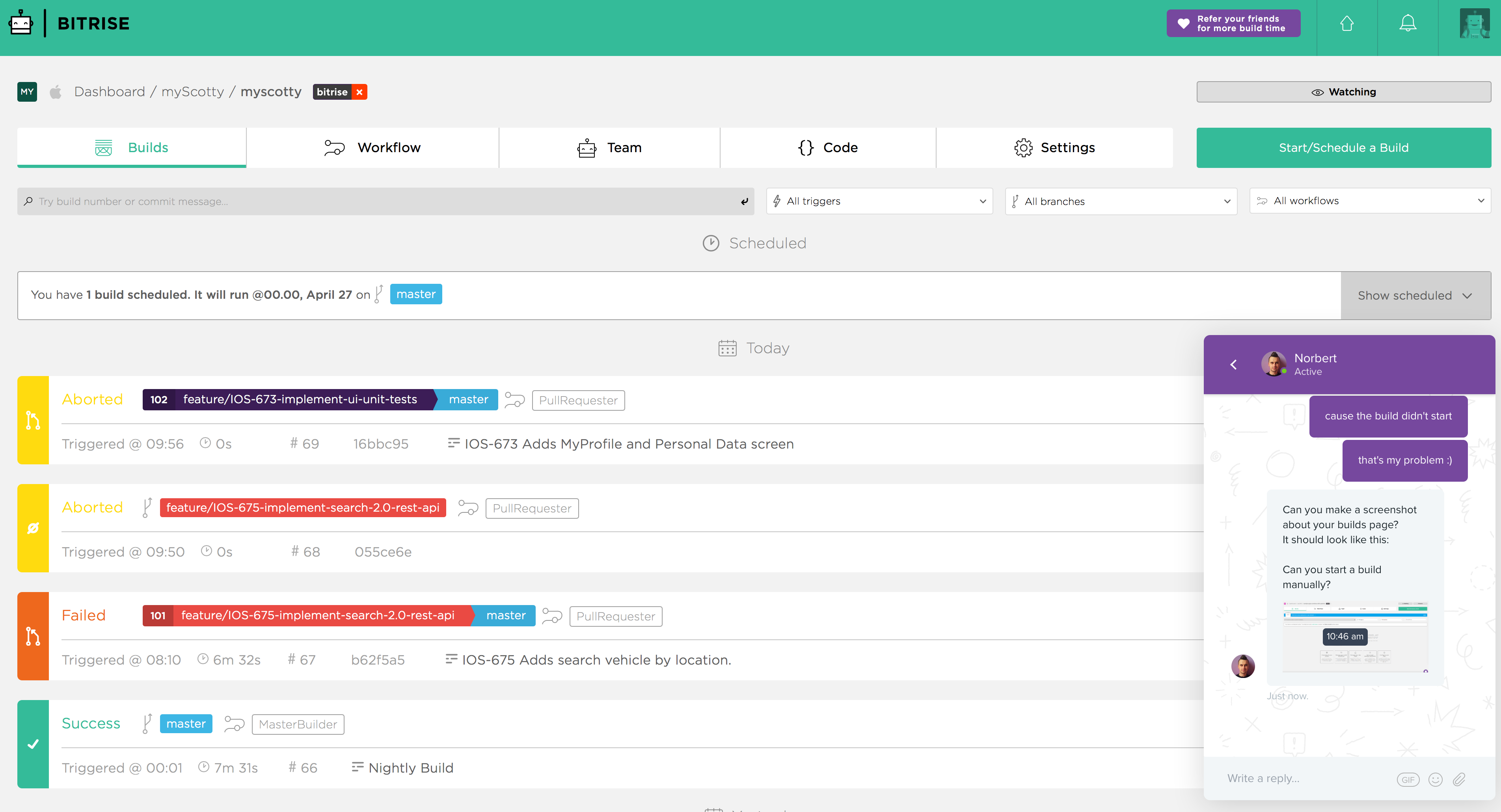
Task: Open the home icon in header
Action: (x=1346, y=23)
